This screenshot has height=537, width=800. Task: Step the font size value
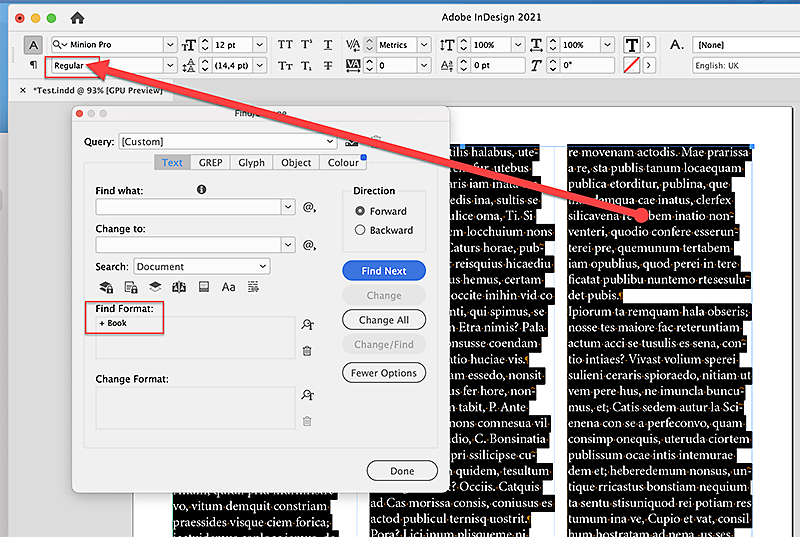pyautogui.click(x=205, y=45)
